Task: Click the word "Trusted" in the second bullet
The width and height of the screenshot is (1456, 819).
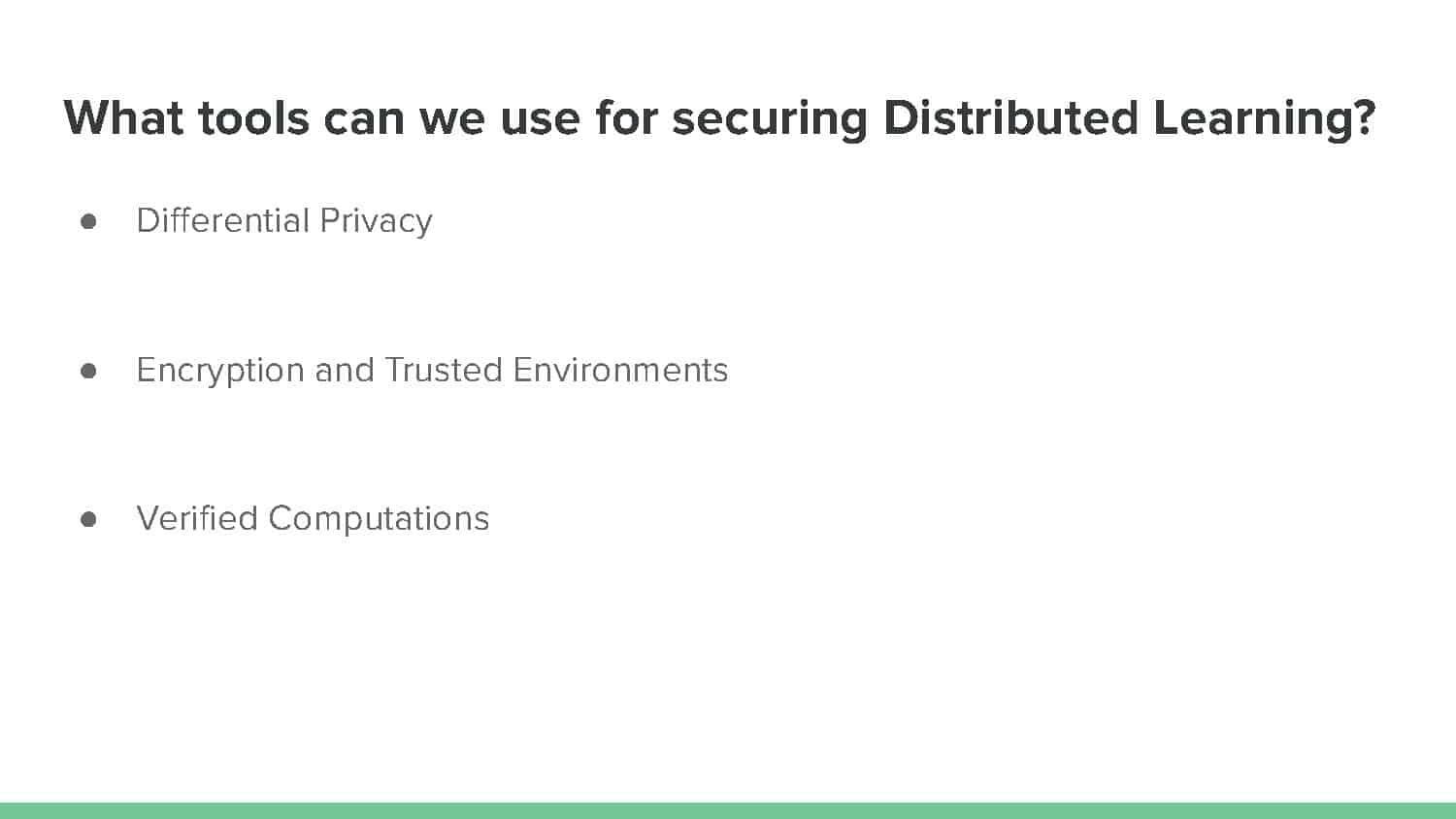Action: click(444, 370)
